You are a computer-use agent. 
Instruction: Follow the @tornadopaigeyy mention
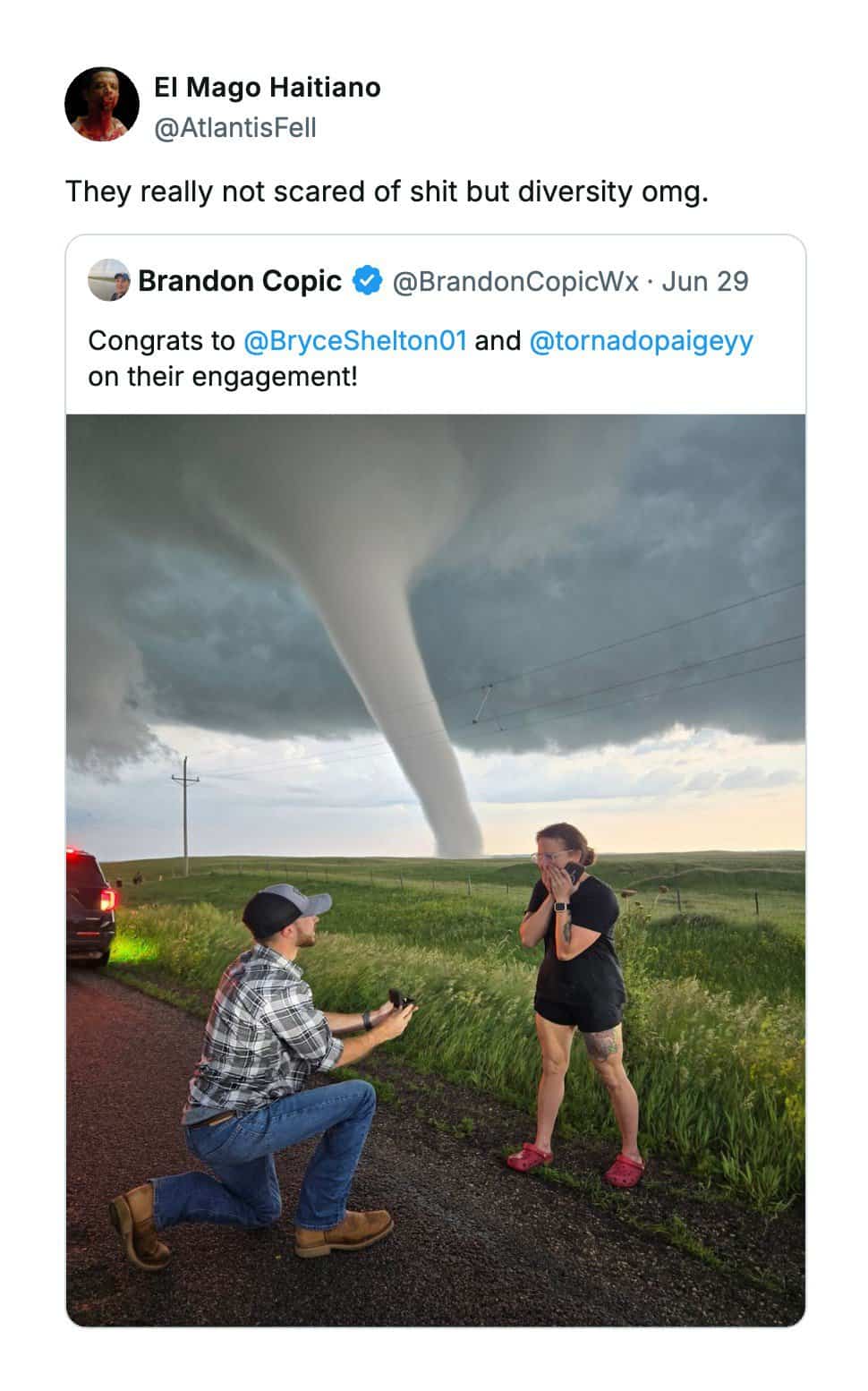[x=642, y=341]
